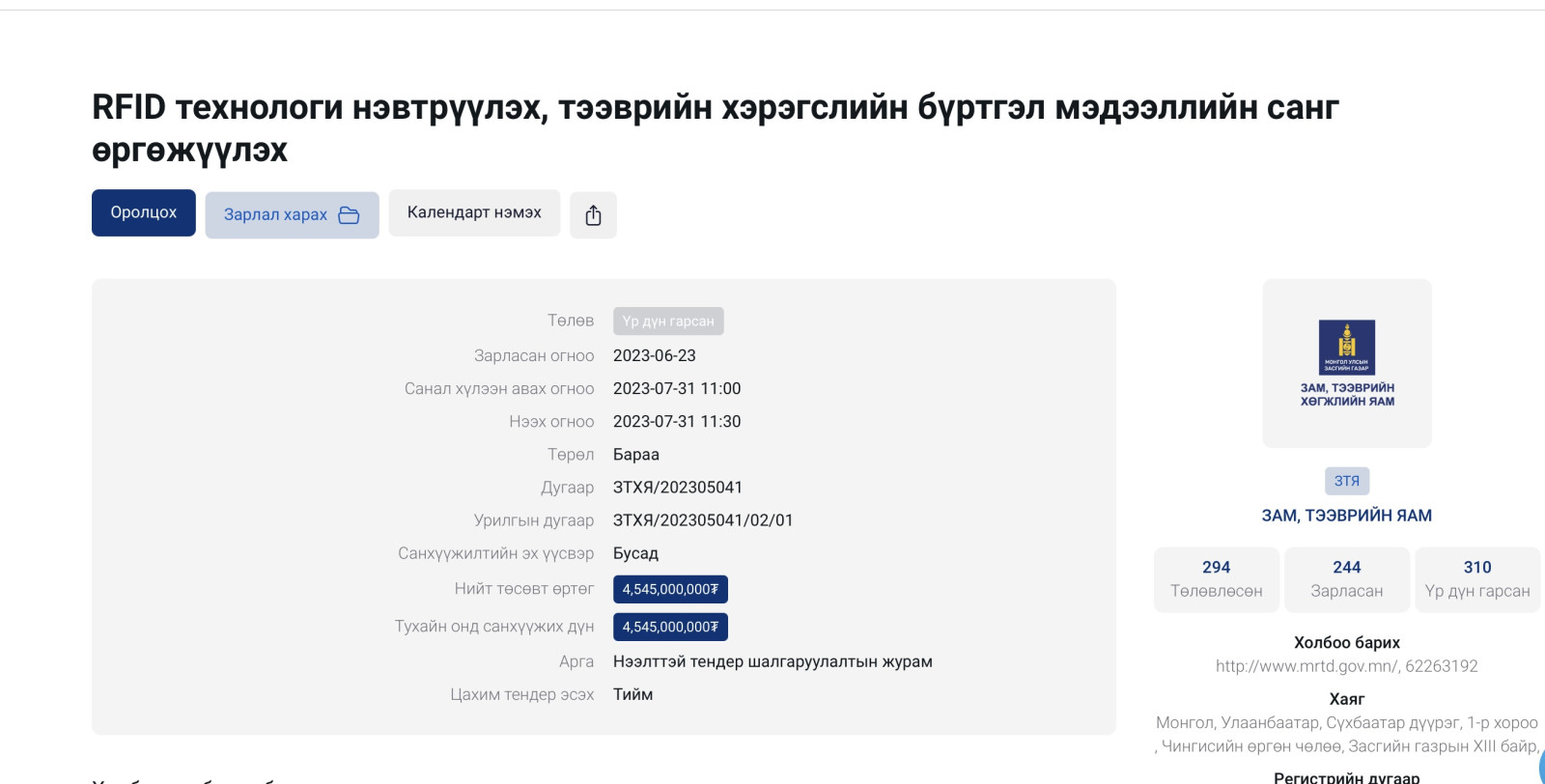Open the ЗАМ, ТЭЭВРИЙН ЯАМ organization link
This screenshot has height=784, width=1545.
[x=1346, y=516]
